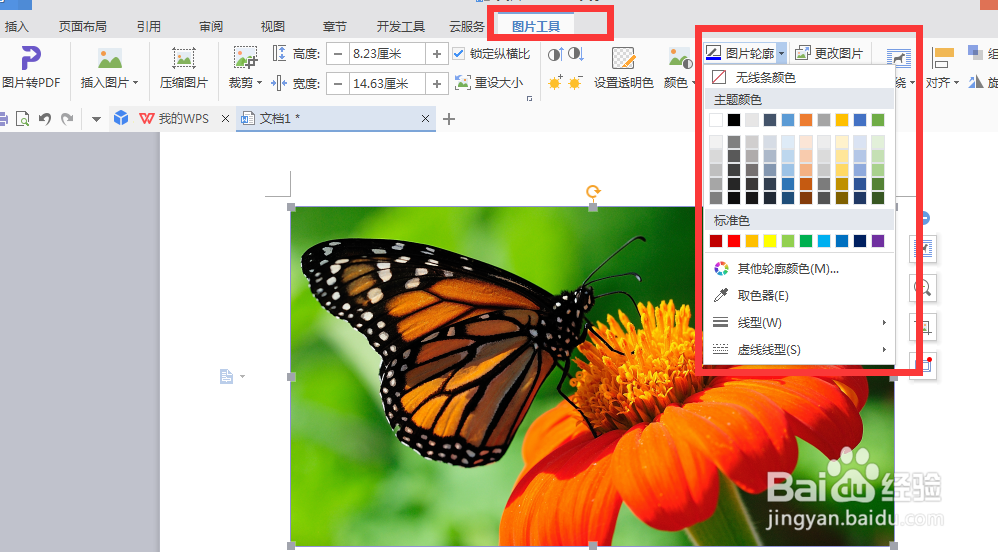Pick yellow standard color swatch

pos(770,241)
